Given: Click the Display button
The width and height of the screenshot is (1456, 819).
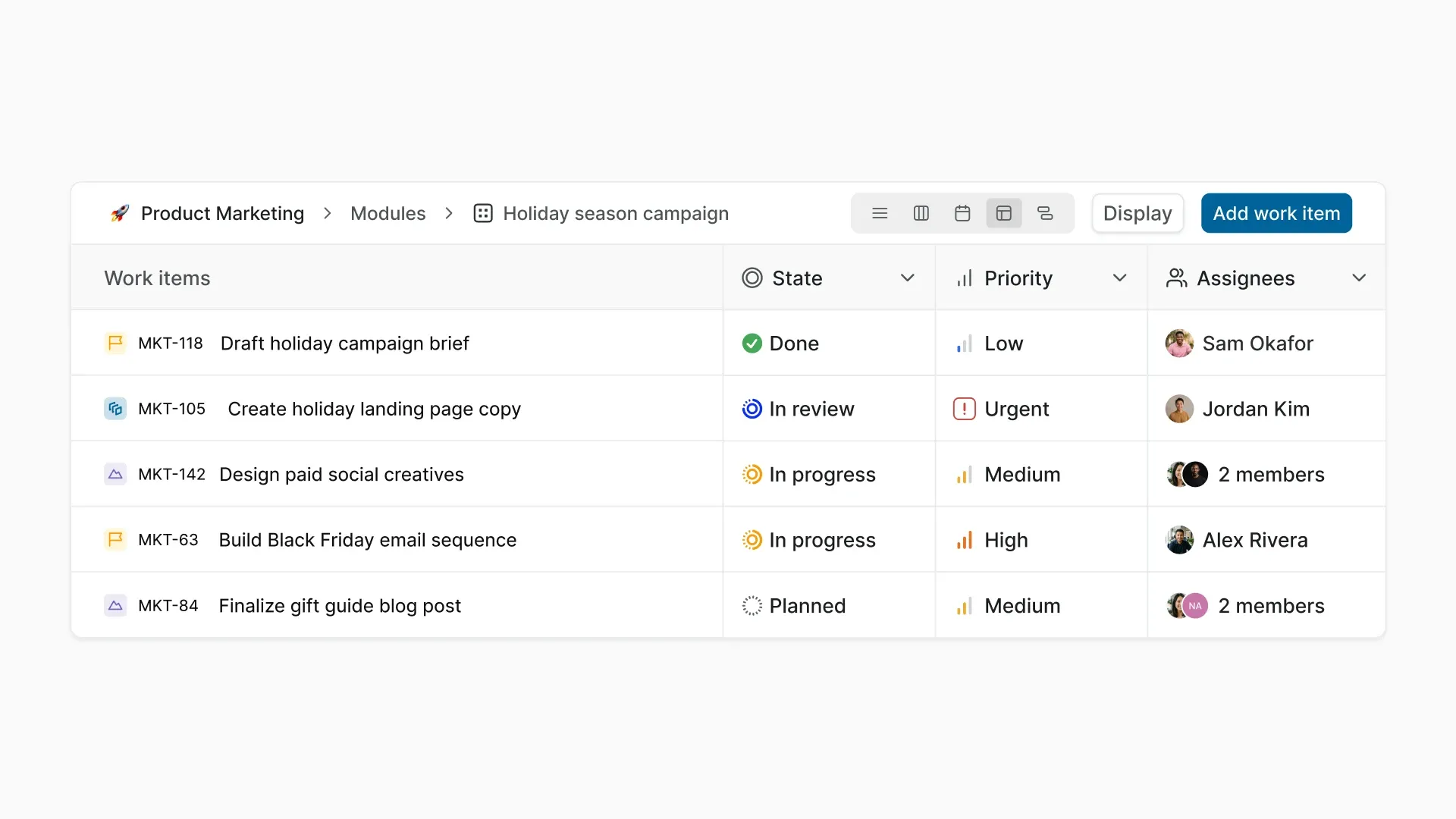Looking at the screenshot, I should coord(1137,214).
